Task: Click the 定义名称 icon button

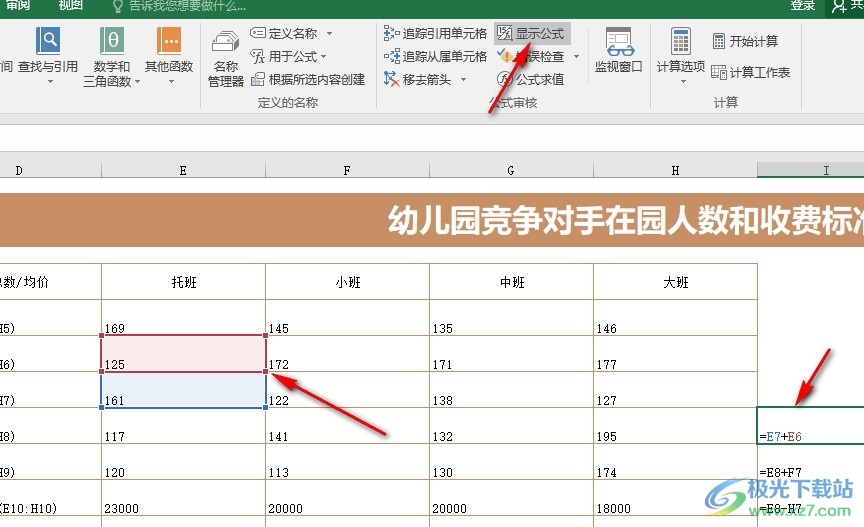Action: (258, 33)
